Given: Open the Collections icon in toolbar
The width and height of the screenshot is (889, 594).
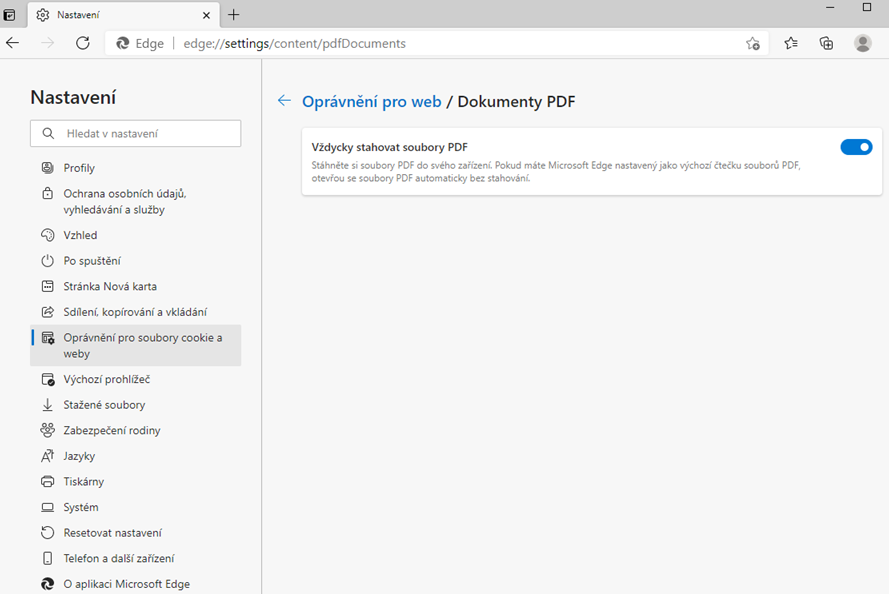Looking at the screenshot, I should pos(827,43).
